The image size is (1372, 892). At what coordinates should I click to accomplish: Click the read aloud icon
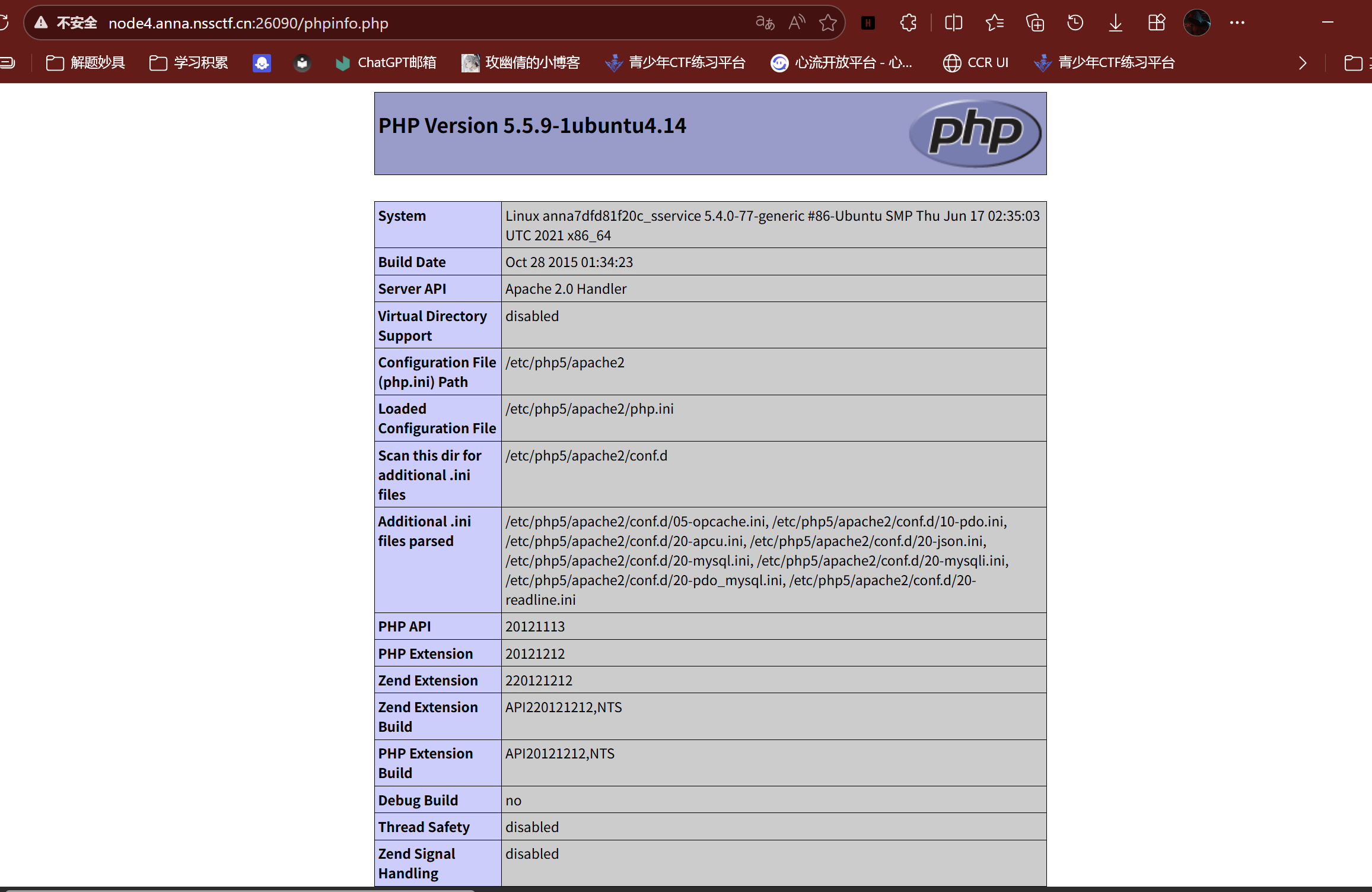point(796,23)
